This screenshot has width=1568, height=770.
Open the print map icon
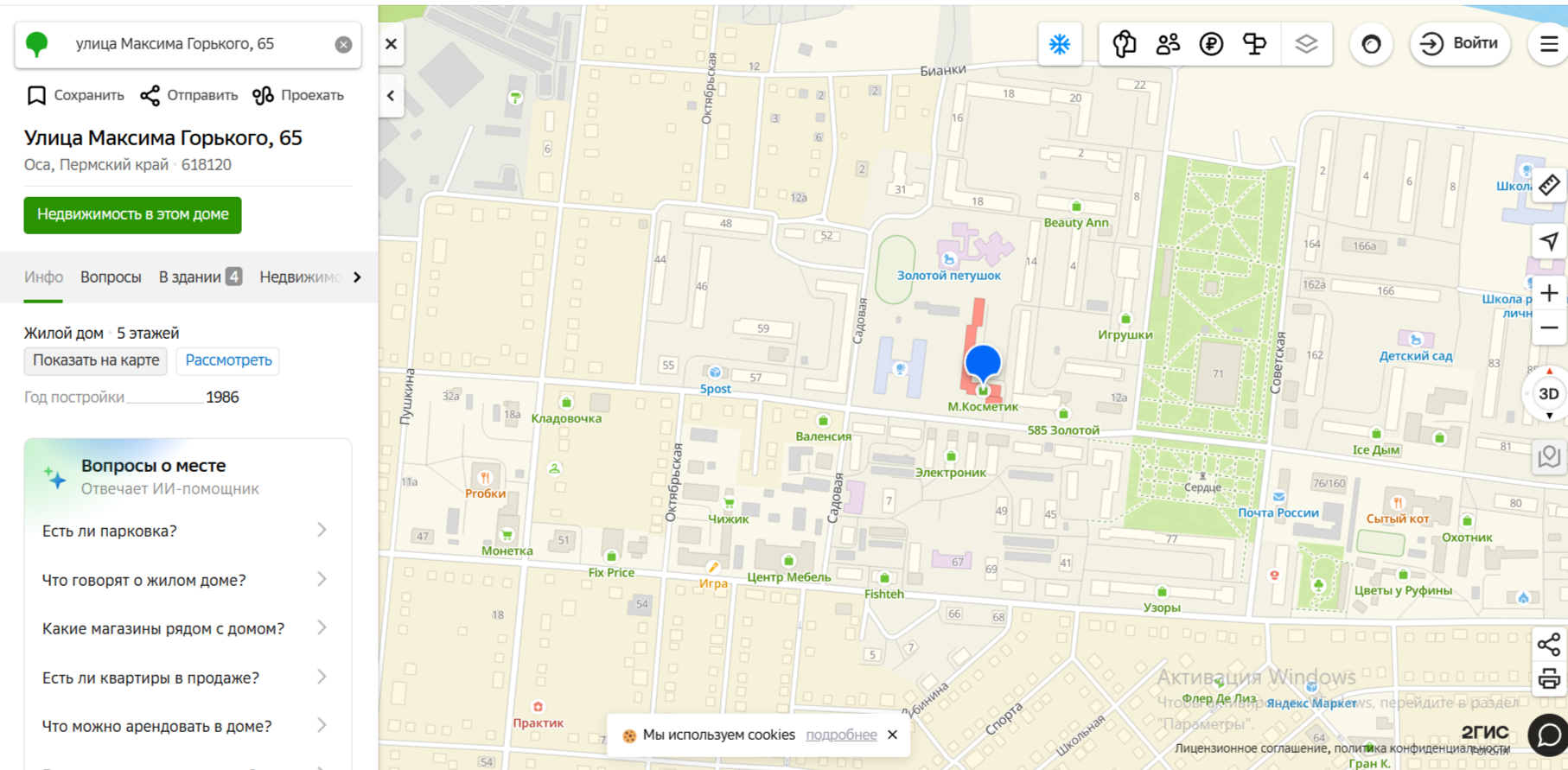1549,679
